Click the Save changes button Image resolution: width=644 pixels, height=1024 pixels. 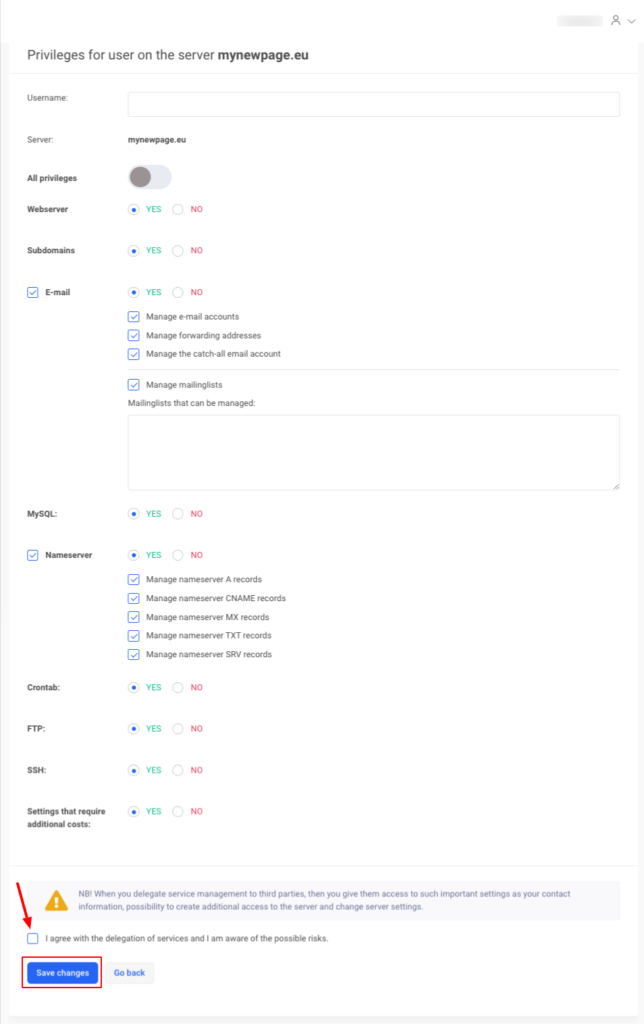click(62, 973)
